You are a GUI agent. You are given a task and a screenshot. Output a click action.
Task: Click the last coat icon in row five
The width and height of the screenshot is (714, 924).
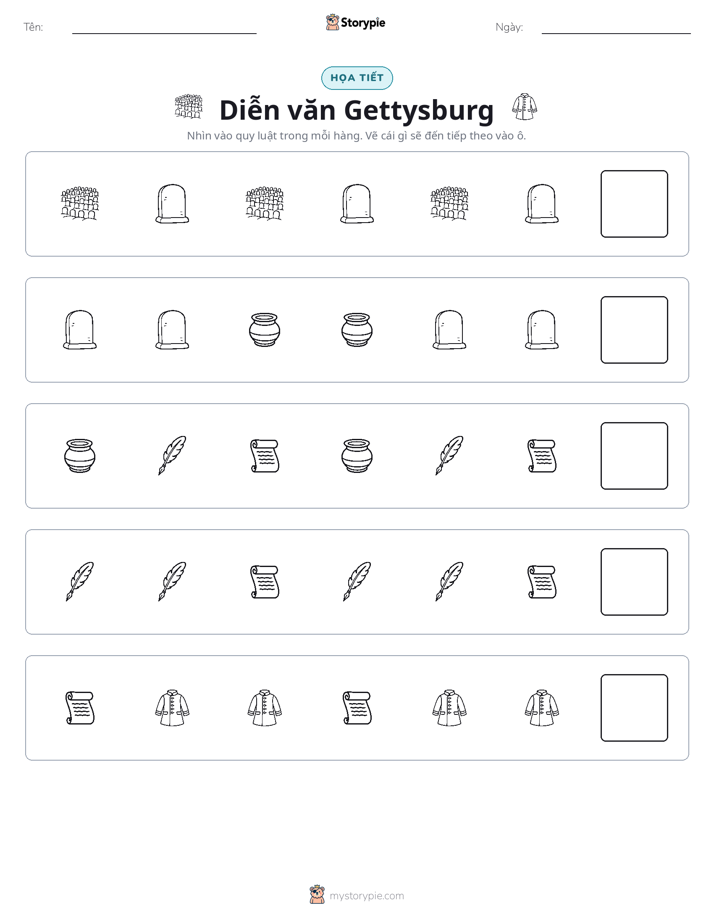click(541, 708)
